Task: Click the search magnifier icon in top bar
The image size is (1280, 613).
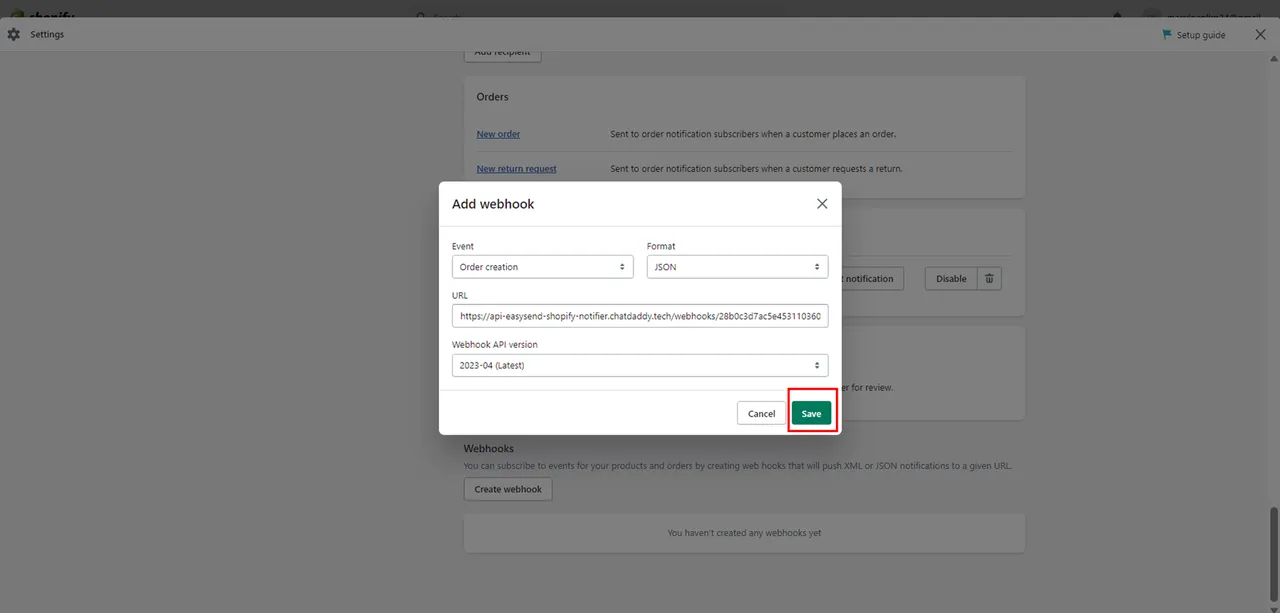Action: point(421,16)
